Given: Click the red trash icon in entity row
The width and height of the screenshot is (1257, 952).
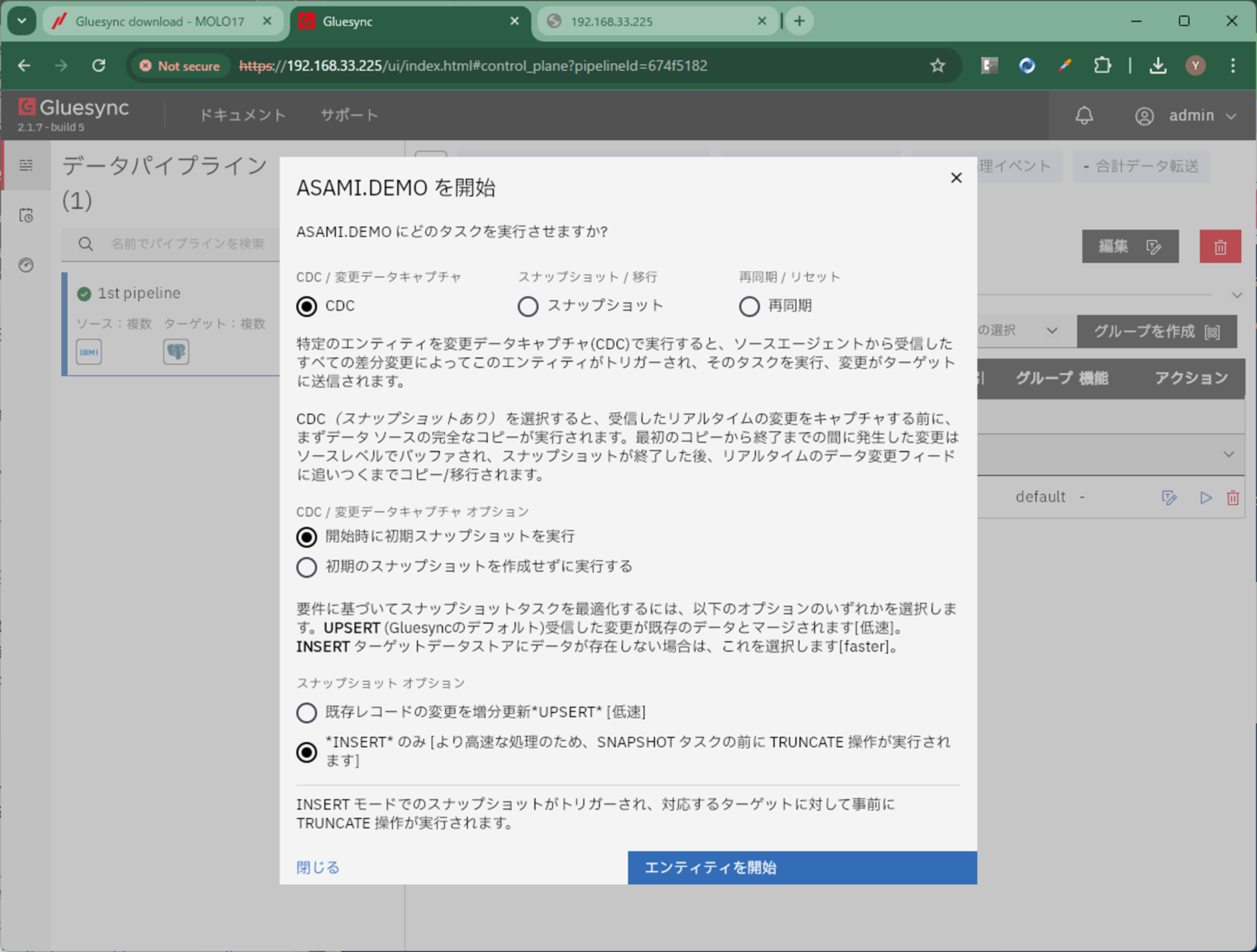Looking at the screenshot, I should 1233,498.
